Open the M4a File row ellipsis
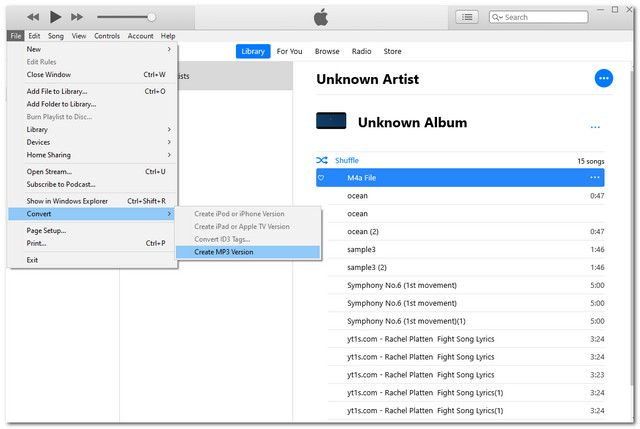Image resolution: width=640 pixels, height=429 pixels. [595, 177]
